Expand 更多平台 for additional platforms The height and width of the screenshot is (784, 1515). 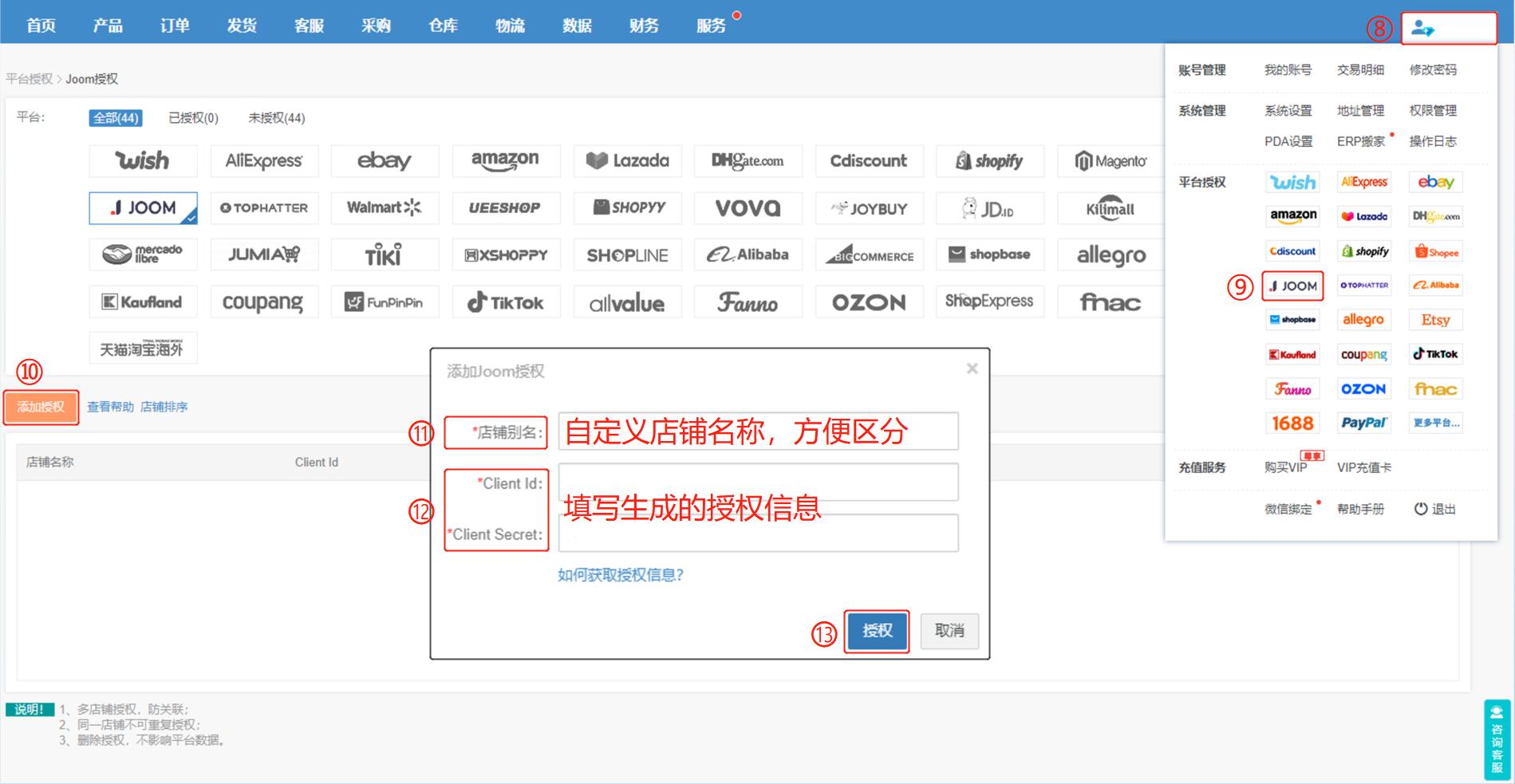click(1434, 423)
